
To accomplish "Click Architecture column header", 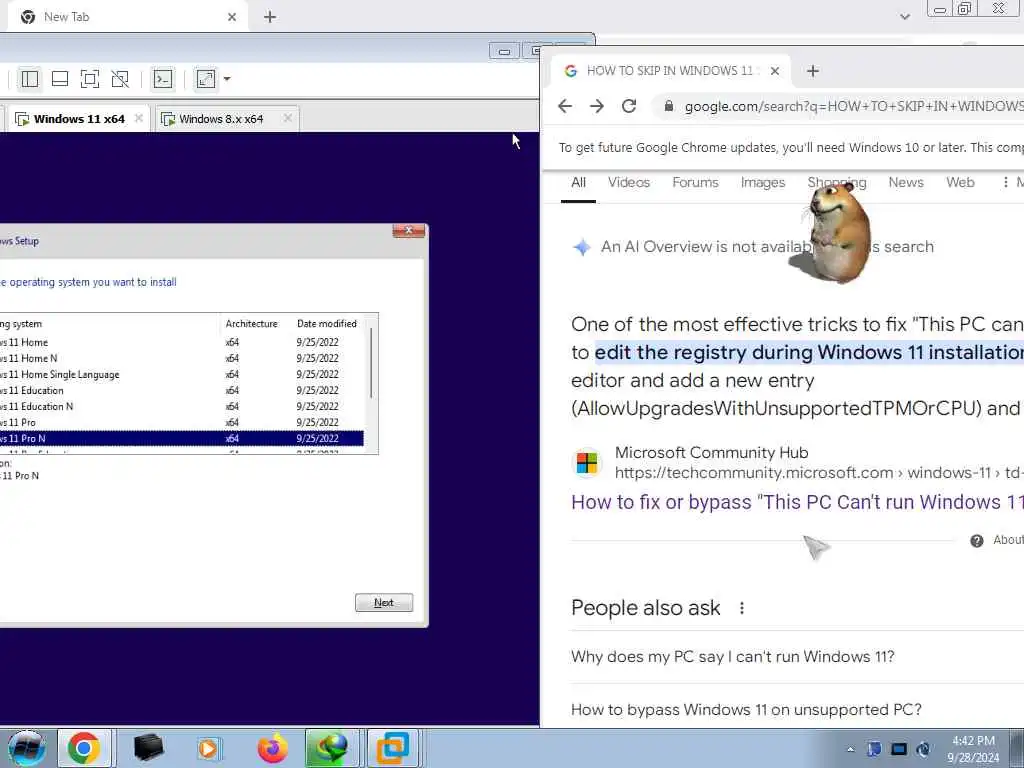I will [x=251, y=323].
